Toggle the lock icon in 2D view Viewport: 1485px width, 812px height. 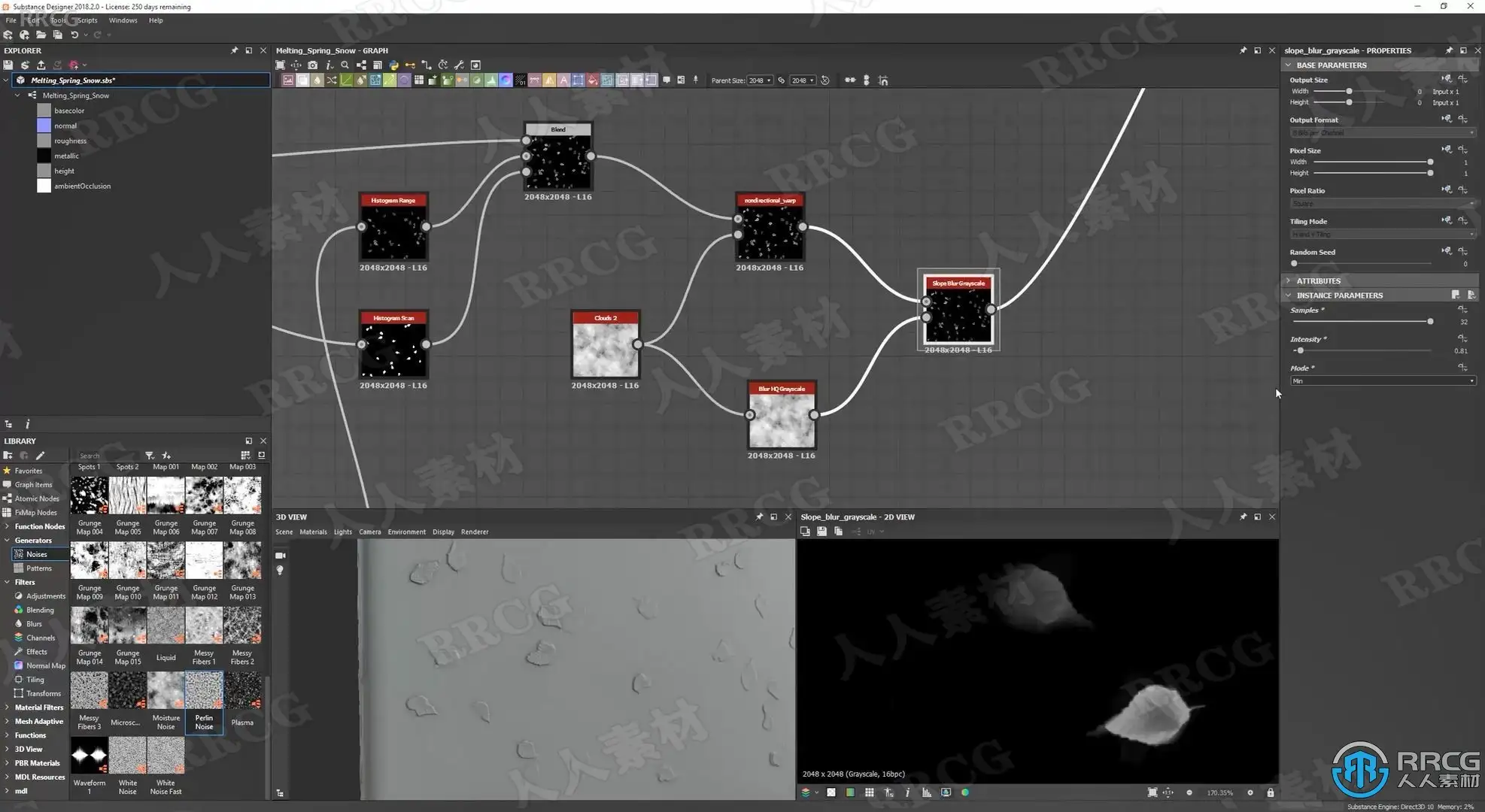tap(1270, 792)
